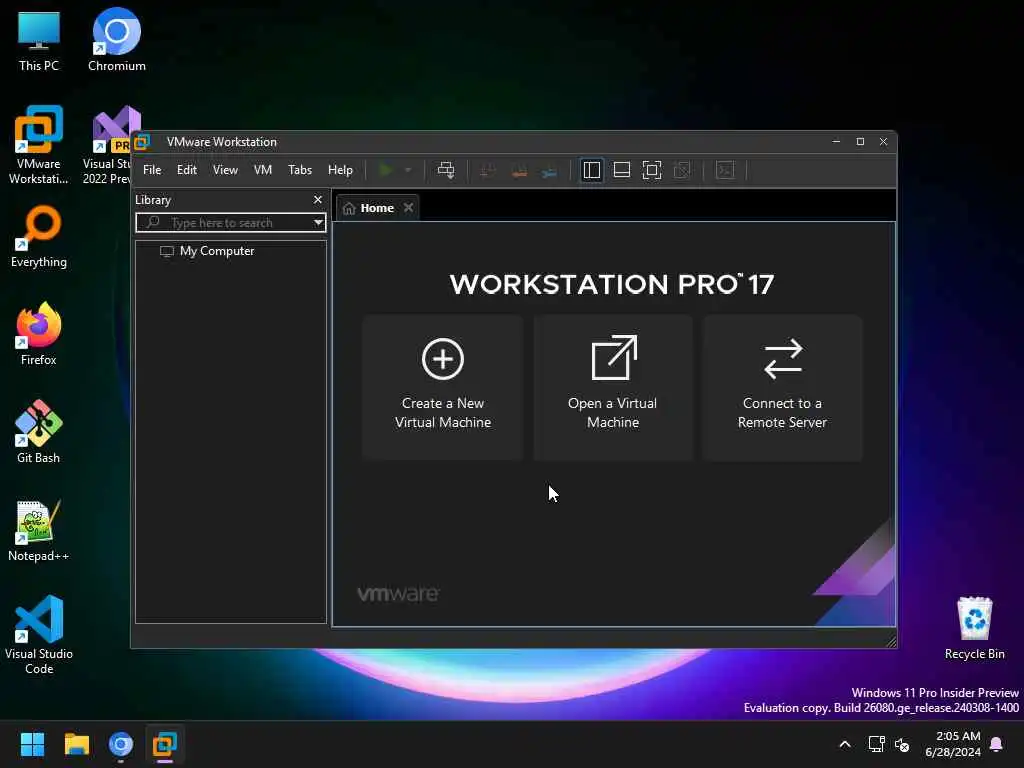This screenshot has height=768, width=1024.
Task: Enter full screen mode icon
Action: pos(652,170)
